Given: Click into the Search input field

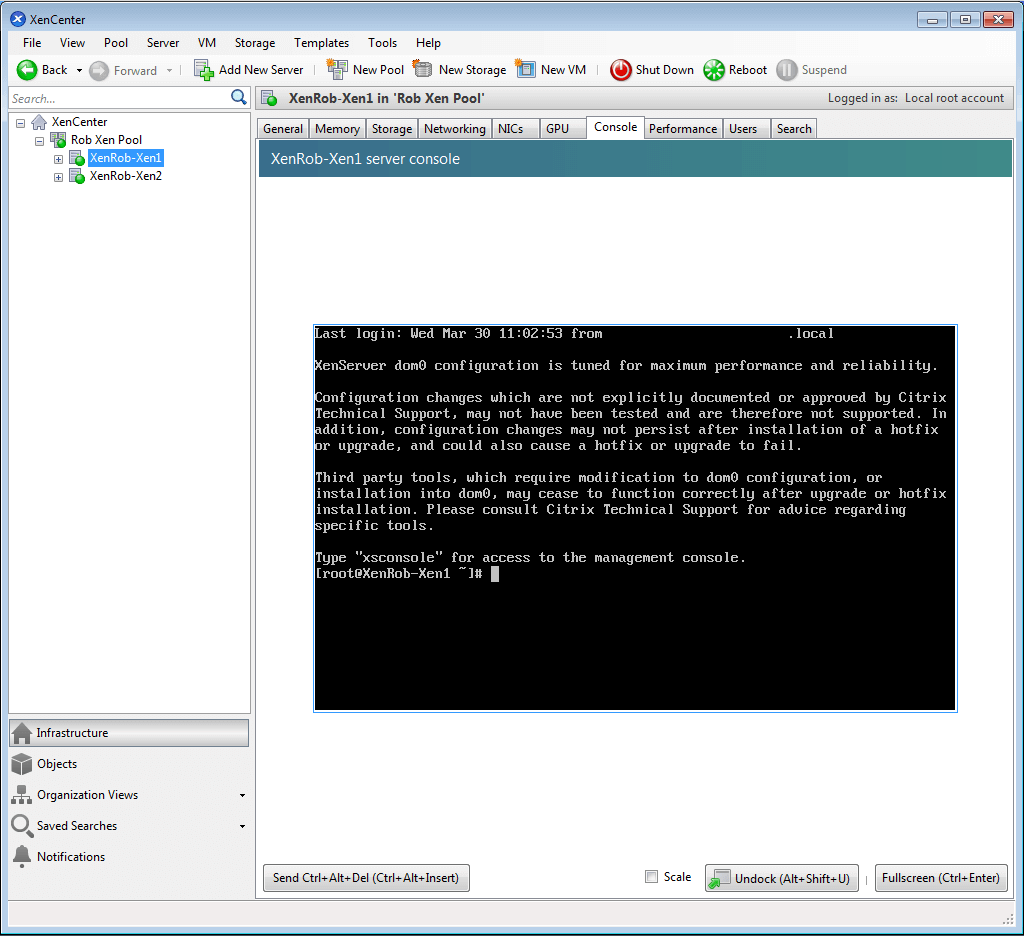Looking at the screenshot, I should (119, 99).
